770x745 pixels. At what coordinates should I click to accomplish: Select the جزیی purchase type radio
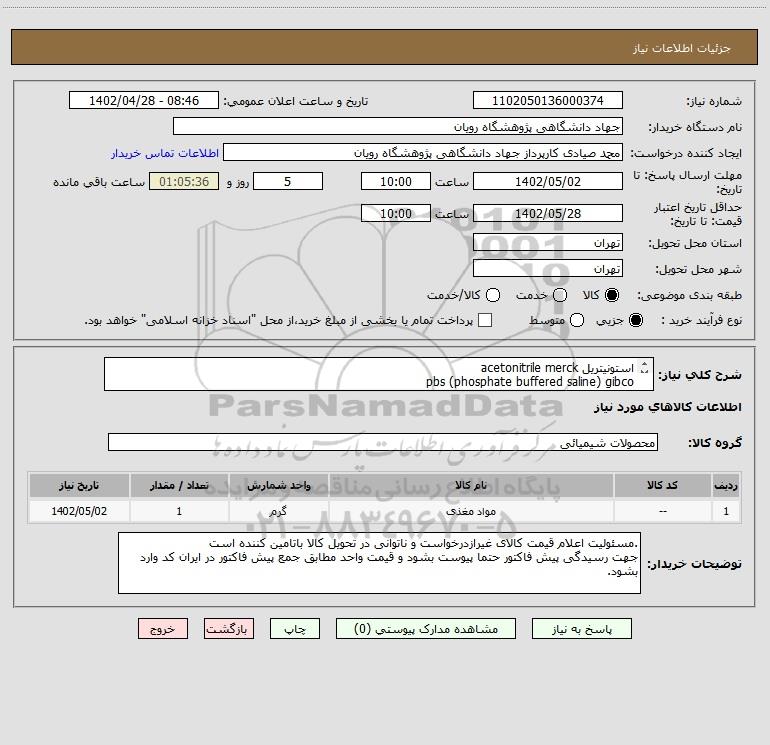point(636,320)
